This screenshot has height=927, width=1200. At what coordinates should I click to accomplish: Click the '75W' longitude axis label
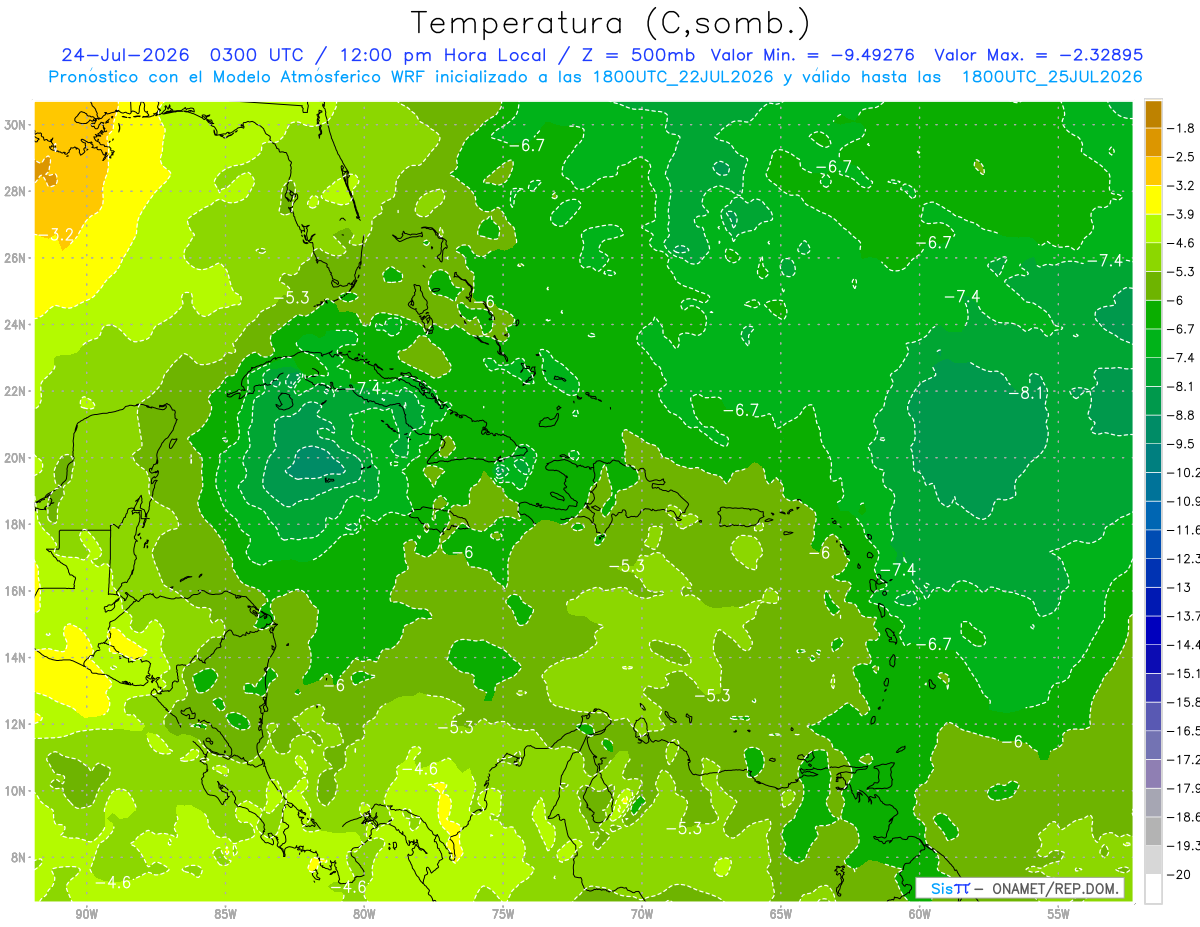pyautogui.click(x=503, y=914)
